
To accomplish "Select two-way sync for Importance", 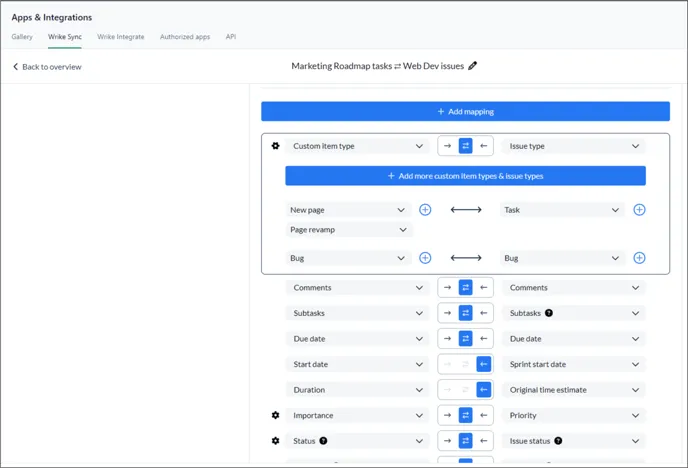I will point(466,415).
